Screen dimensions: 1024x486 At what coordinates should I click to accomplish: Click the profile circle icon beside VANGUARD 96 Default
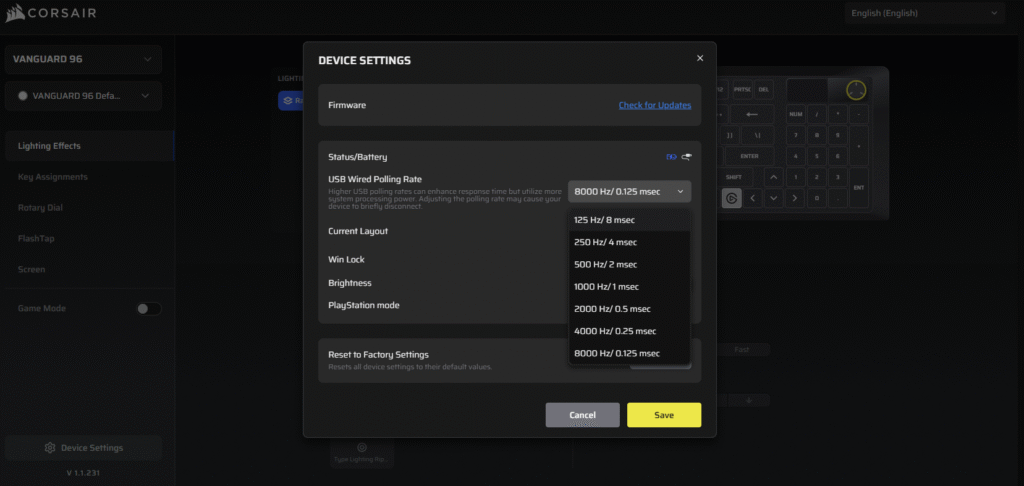click(23, 96)
